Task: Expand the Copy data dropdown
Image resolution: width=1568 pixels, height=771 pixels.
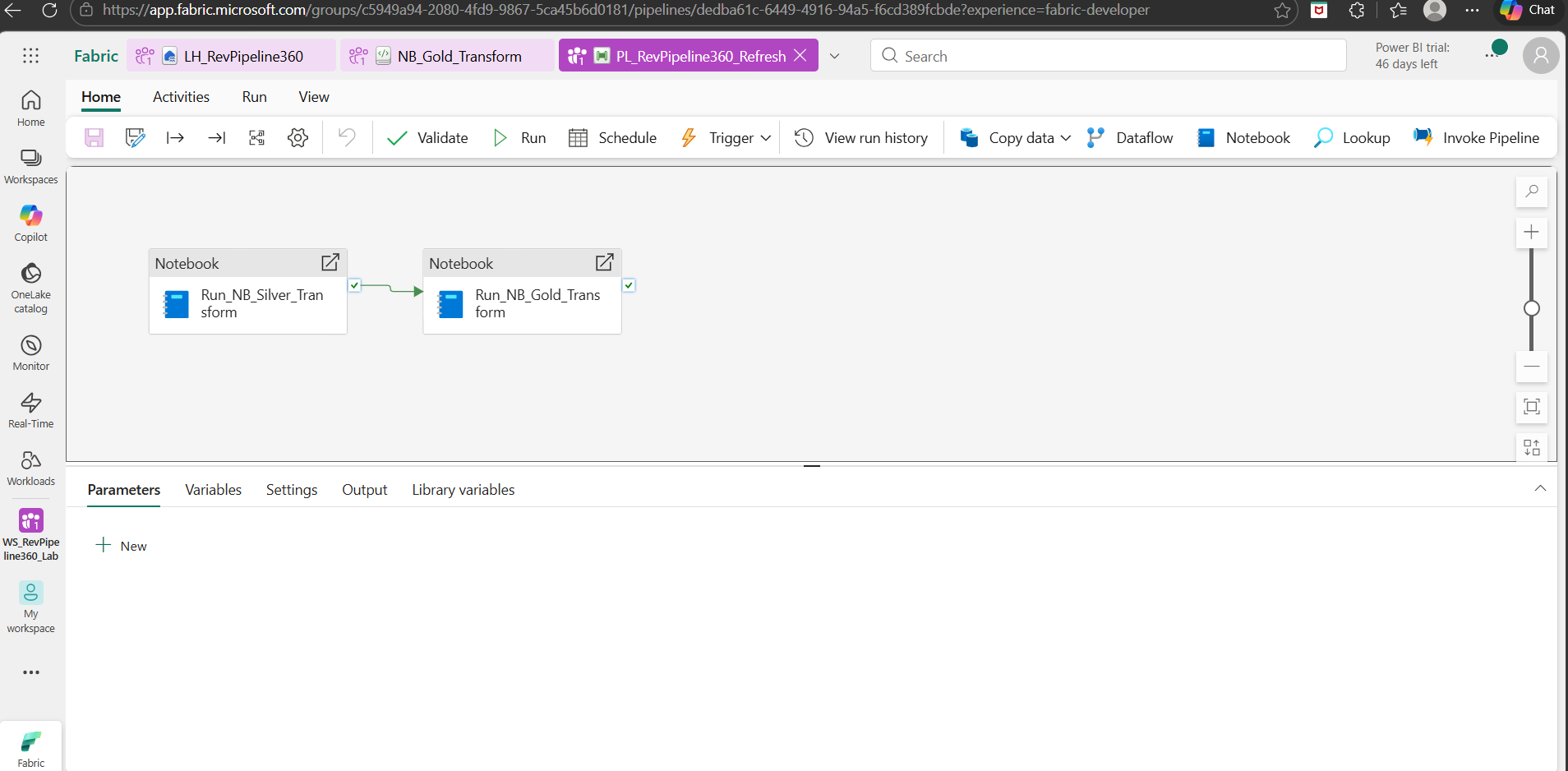Action: click(1066, 137)
